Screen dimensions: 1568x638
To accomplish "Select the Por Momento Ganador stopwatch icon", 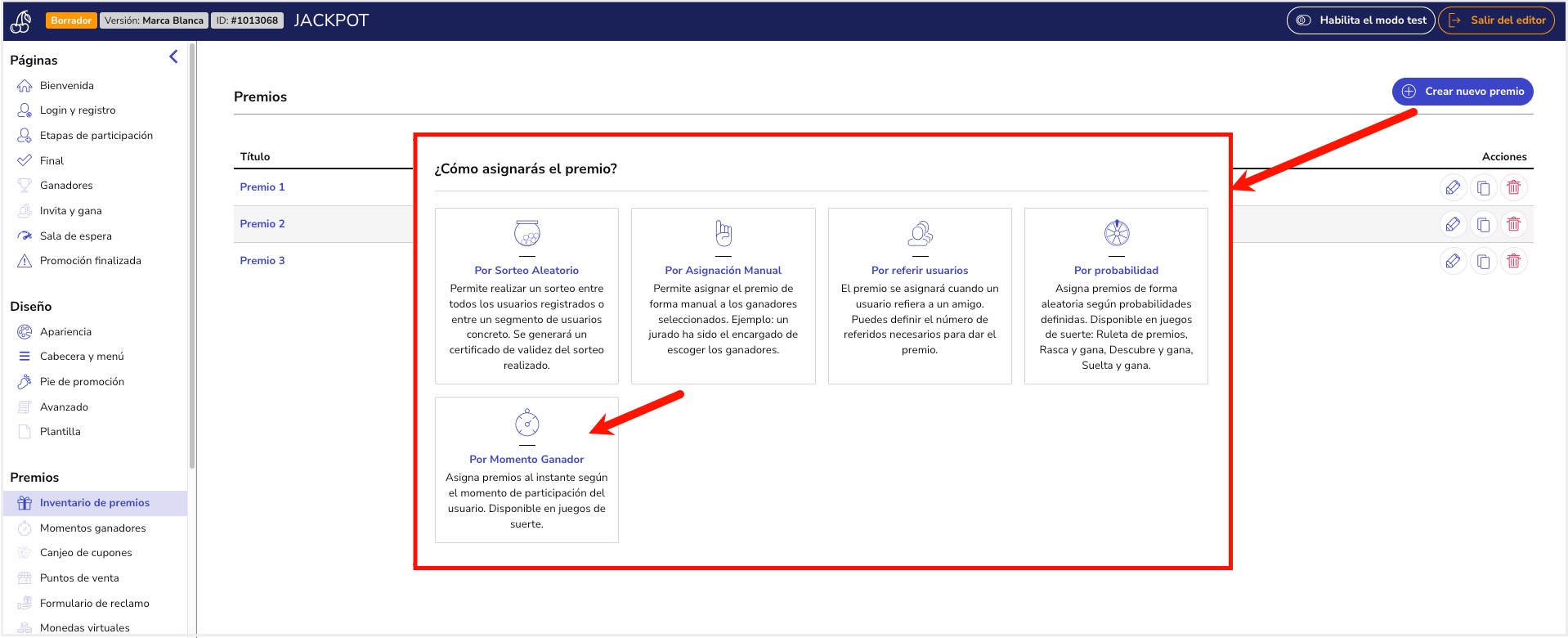I will click(526, 422).
